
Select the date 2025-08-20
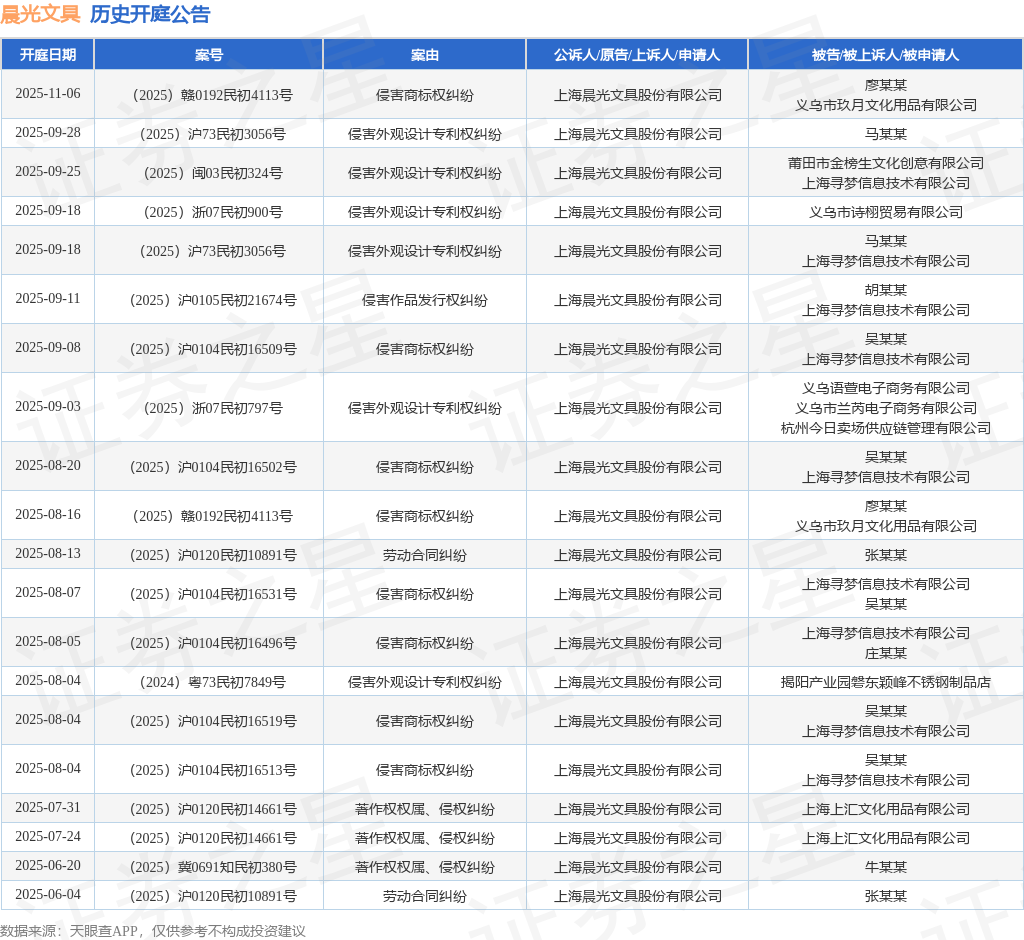(x=48, y=466)
